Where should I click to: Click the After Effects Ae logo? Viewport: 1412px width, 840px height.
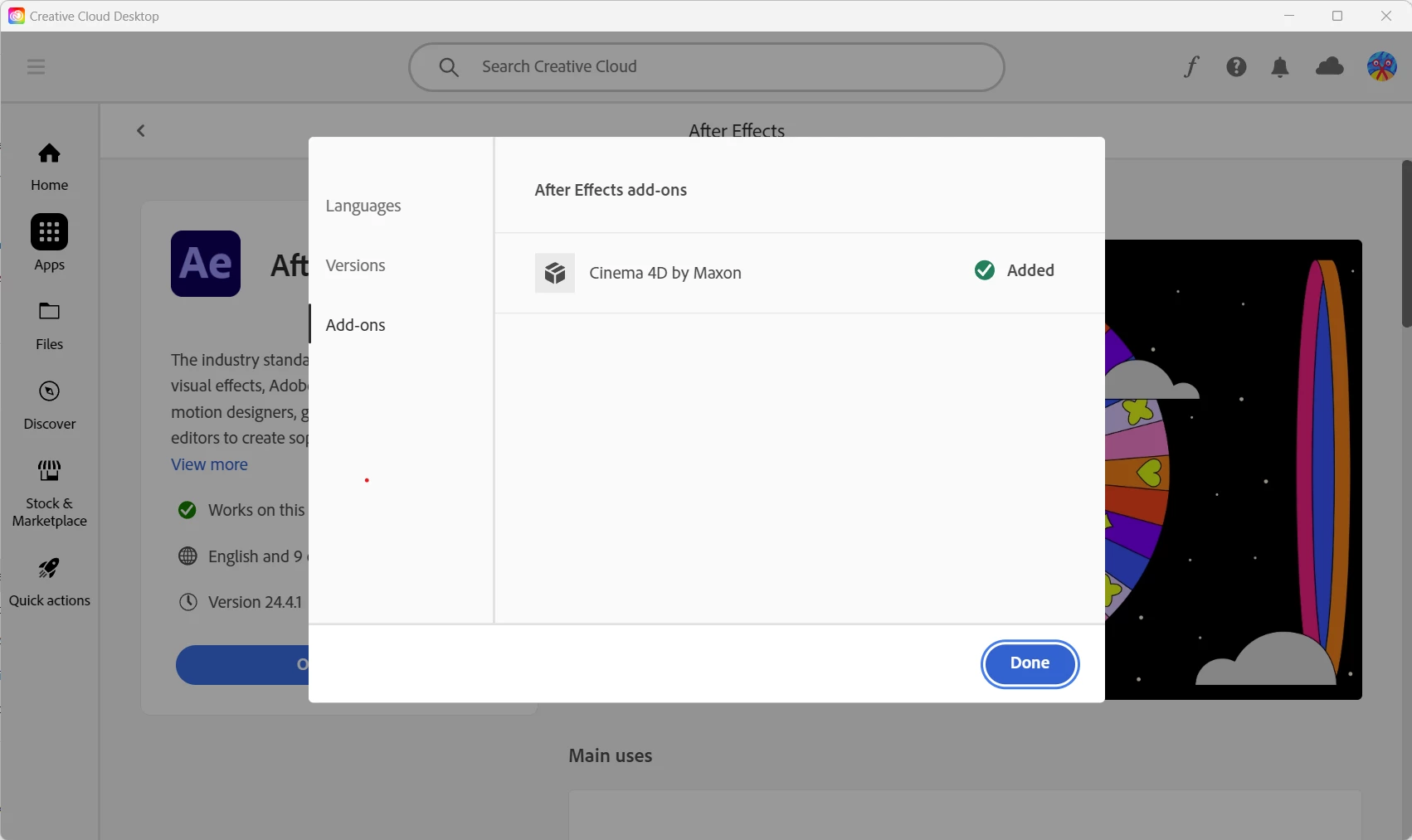206,264
